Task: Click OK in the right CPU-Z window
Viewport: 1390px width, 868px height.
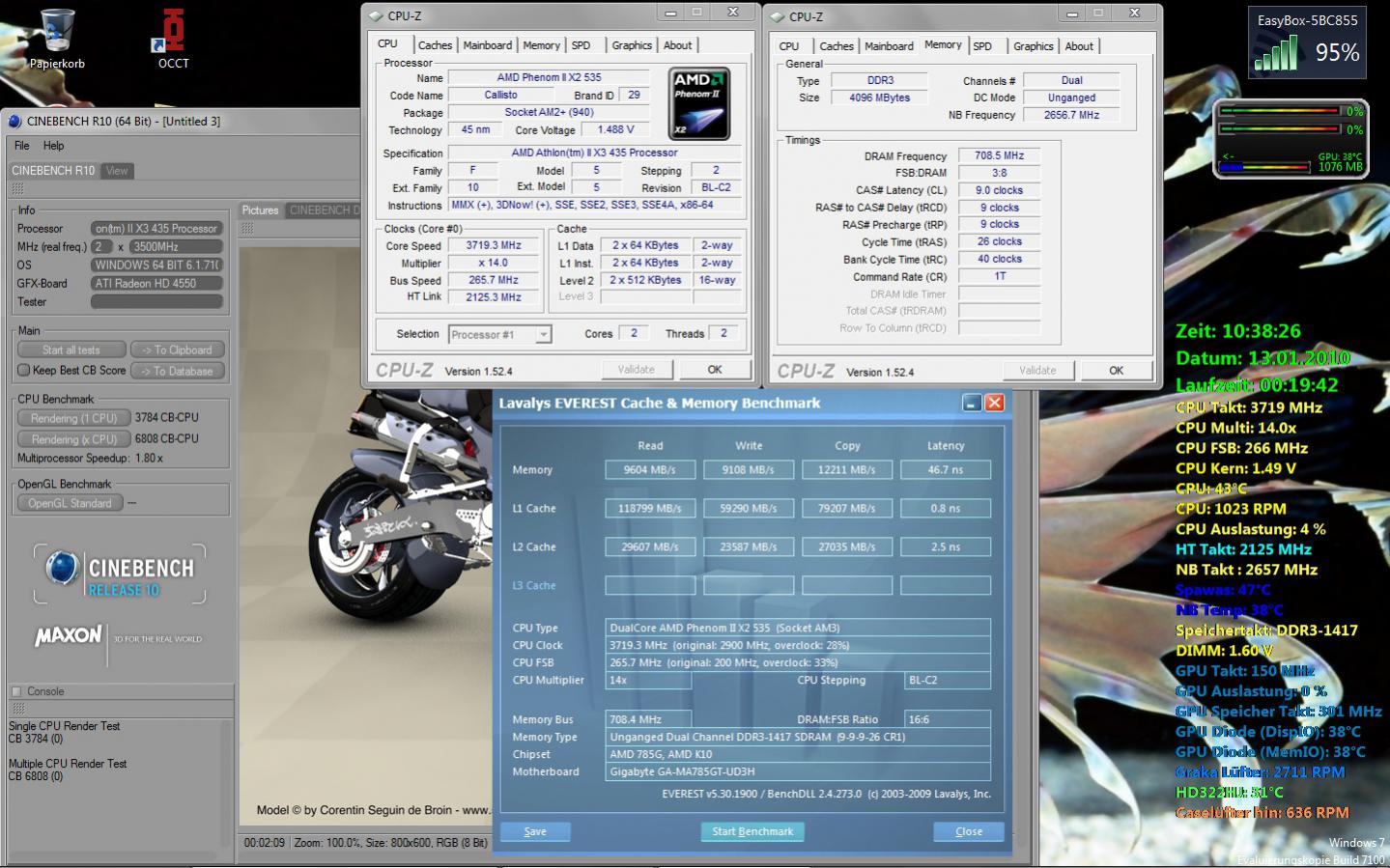Action: point(1116,370)
